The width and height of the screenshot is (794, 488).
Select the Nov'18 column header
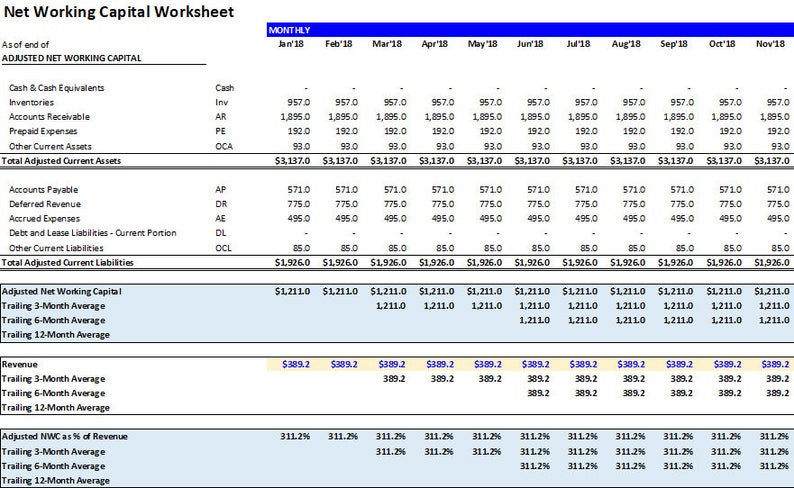770,44
